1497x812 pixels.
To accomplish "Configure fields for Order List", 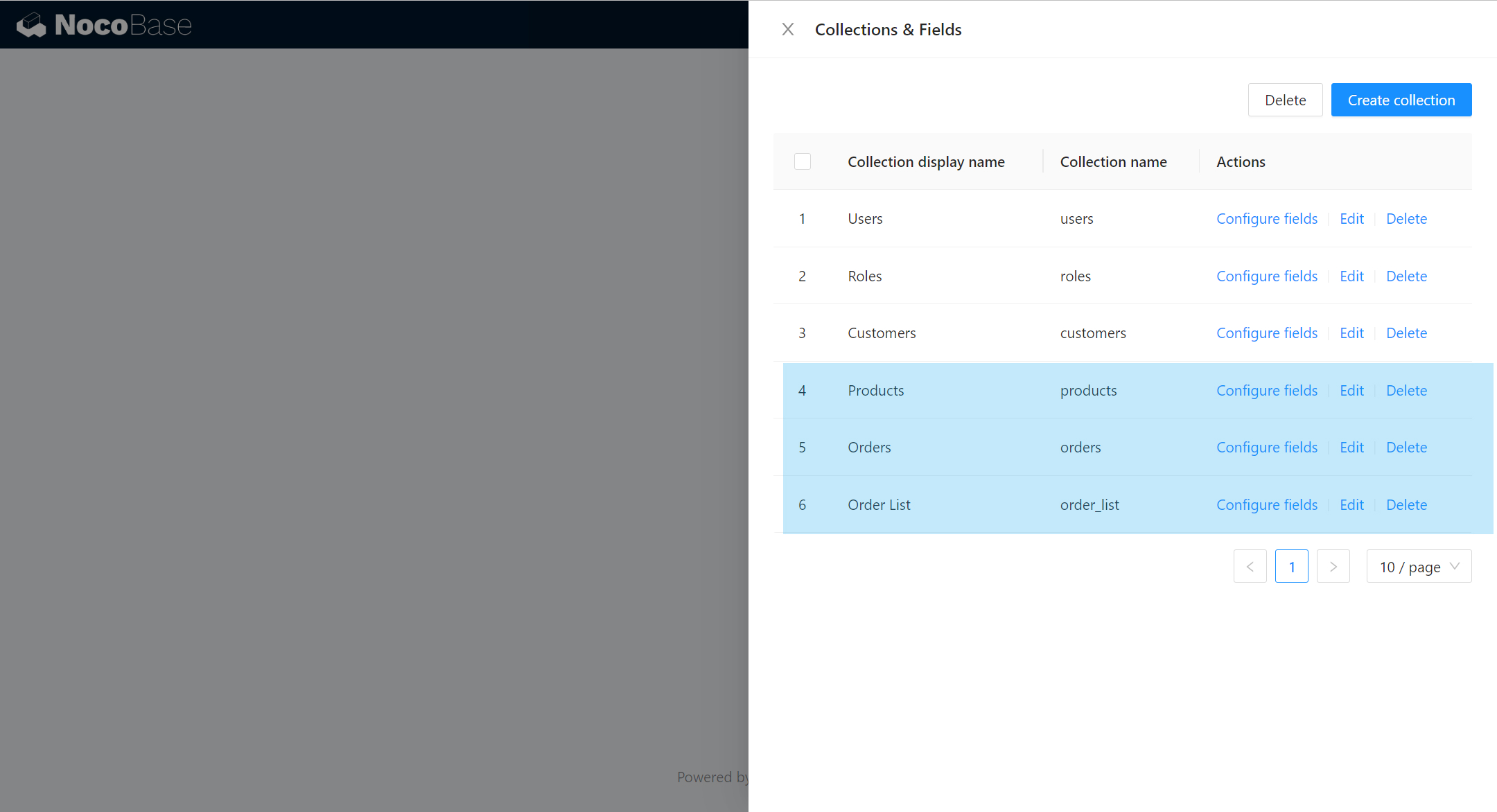I will click(x=1266, y=505).
